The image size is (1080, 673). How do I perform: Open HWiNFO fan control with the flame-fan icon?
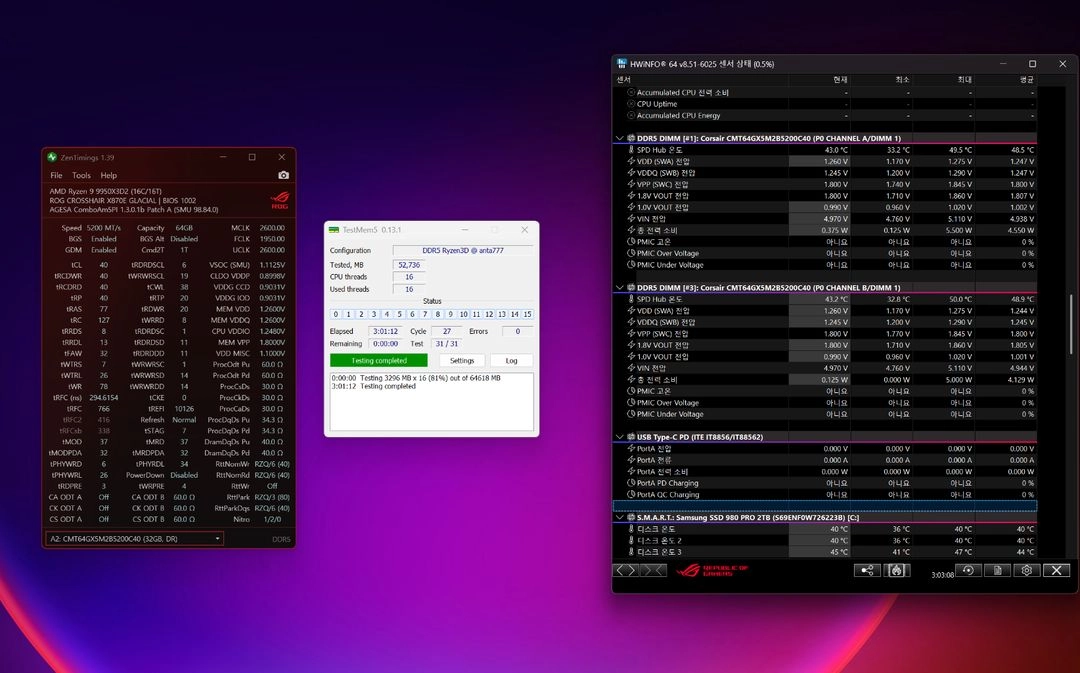coord(896,570)
